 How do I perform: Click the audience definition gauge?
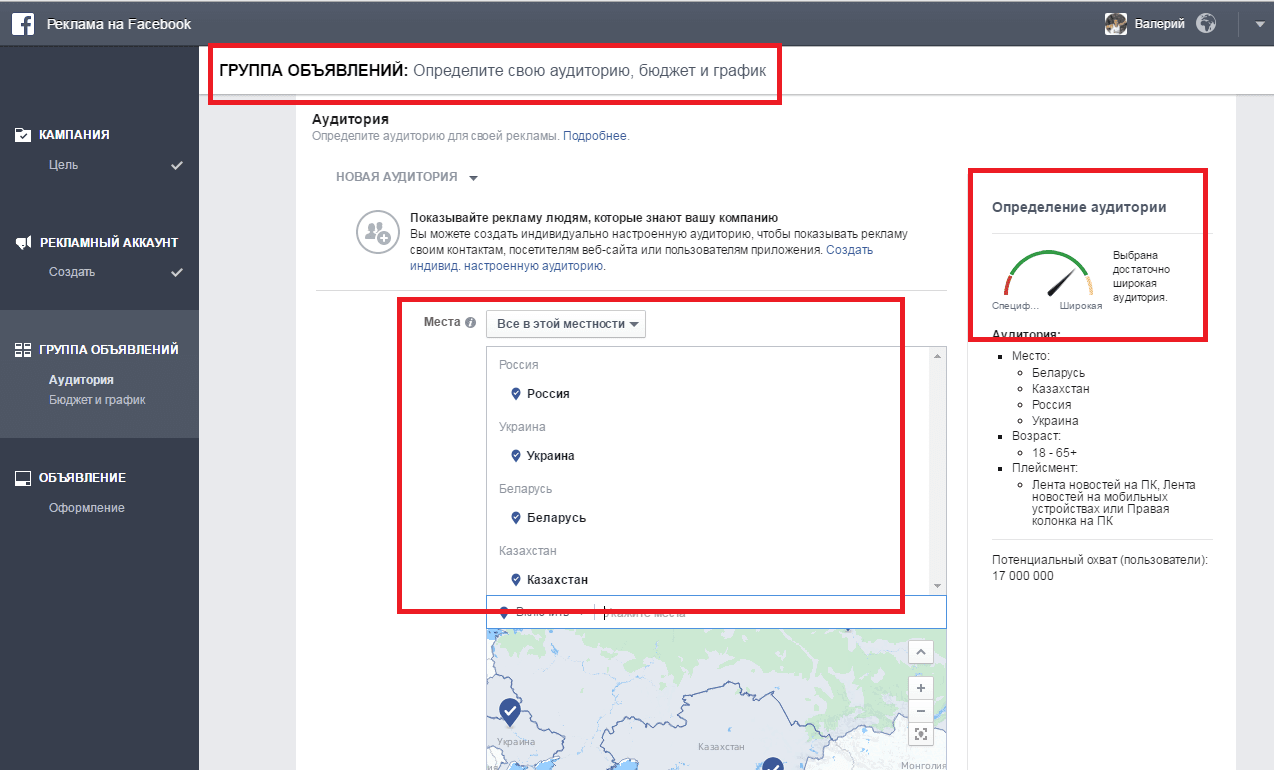click(x=1047, y=275)
